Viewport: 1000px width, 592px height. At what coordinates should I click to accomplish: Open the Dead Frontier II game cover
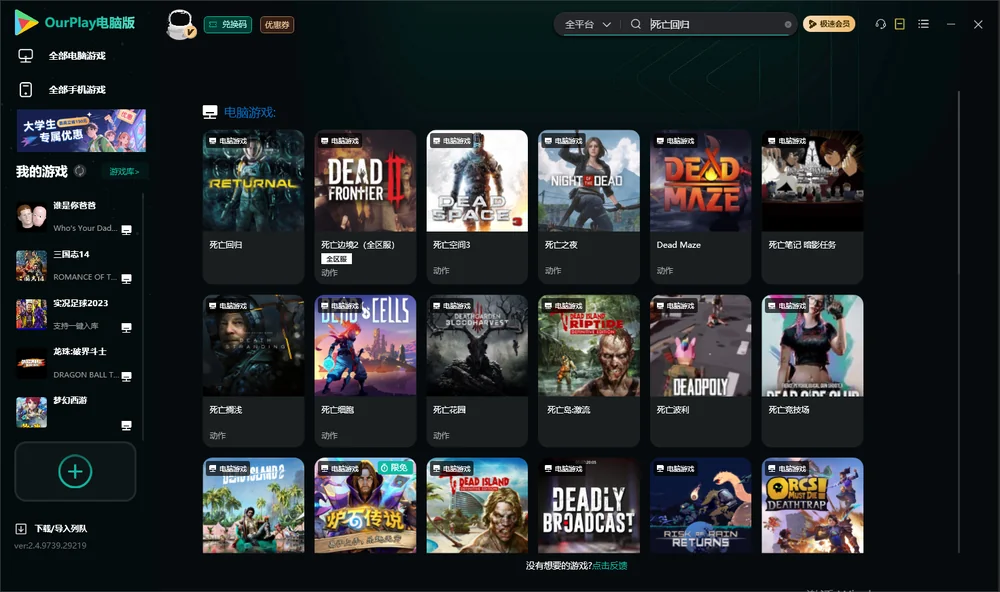pyautogui.click(x=365, y=181)
